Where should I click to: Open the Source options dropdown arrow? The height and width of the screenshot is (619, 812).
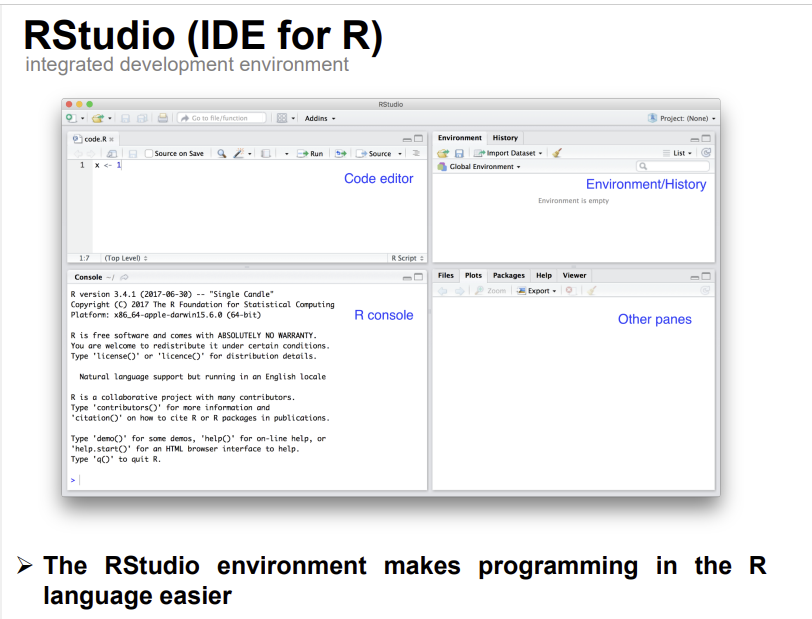(x=400, y=154)
